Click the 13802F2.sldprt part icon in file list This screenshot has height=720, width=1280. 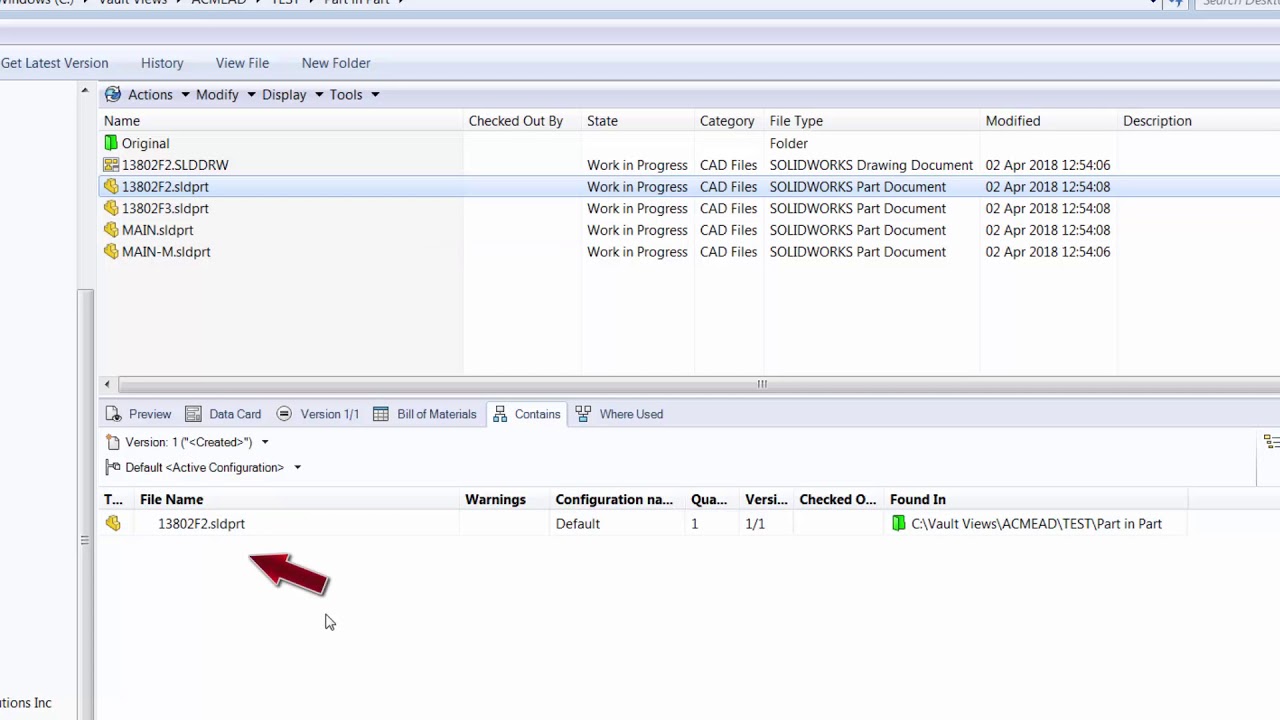(111, 187)
